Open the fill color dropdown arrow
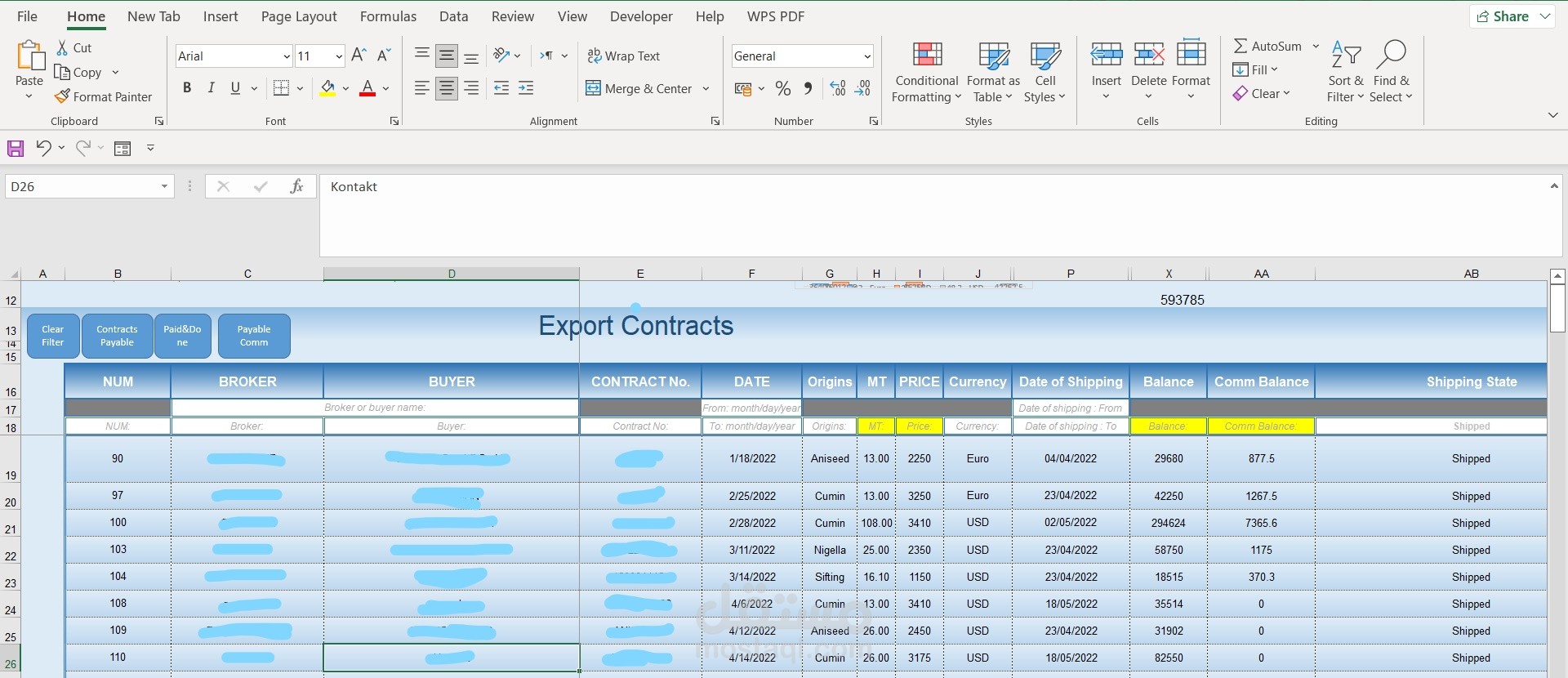The height and width of the screenshot is (678, 1568). click(x=345, y=88)
